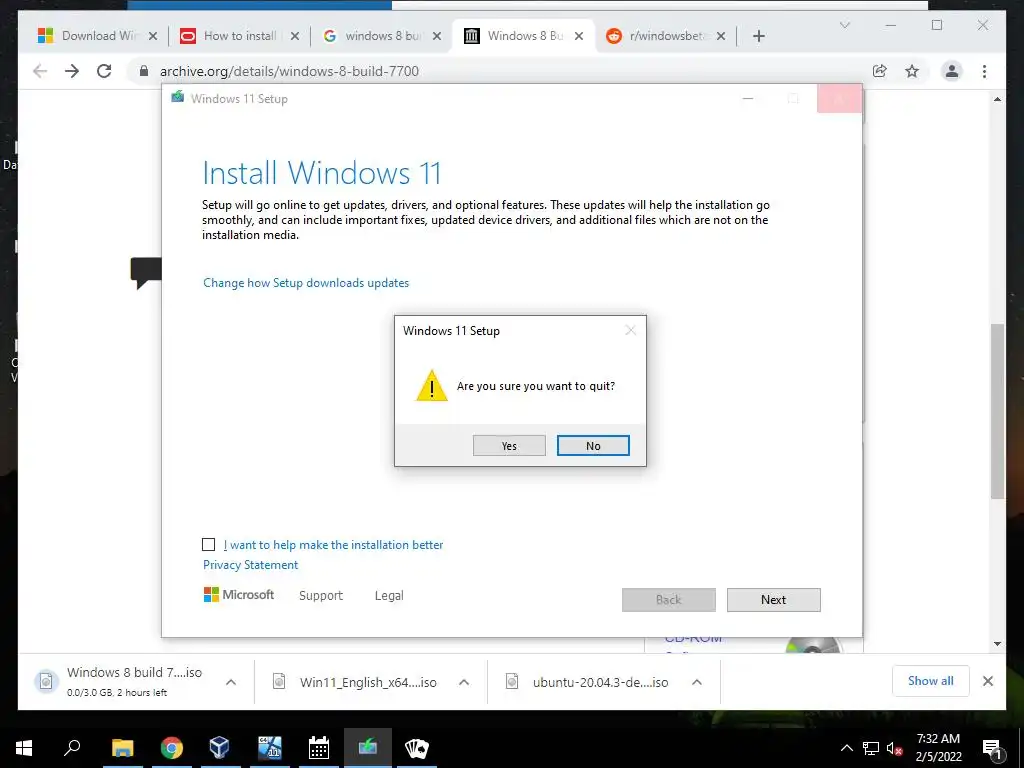
Task: Open File Explorer from the taskbar
Action: pos(122,748)
